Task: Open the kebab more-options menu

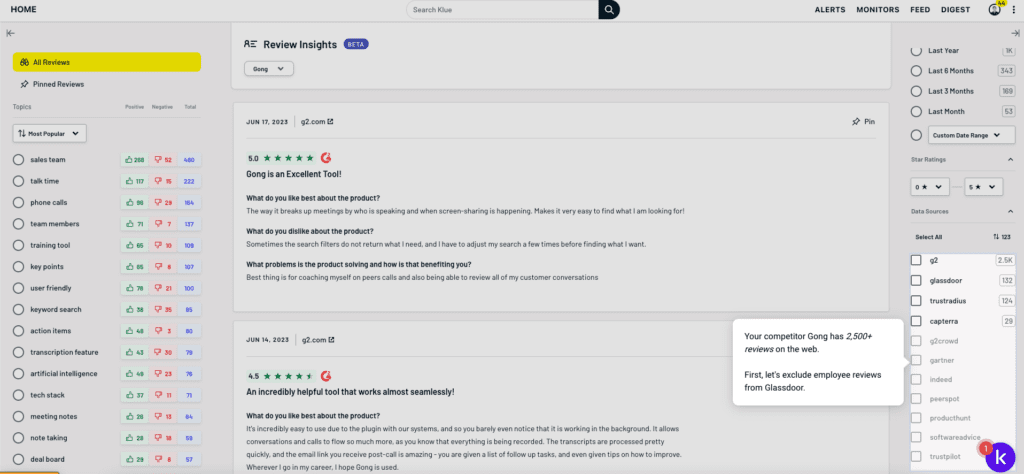Action: 1012,10
